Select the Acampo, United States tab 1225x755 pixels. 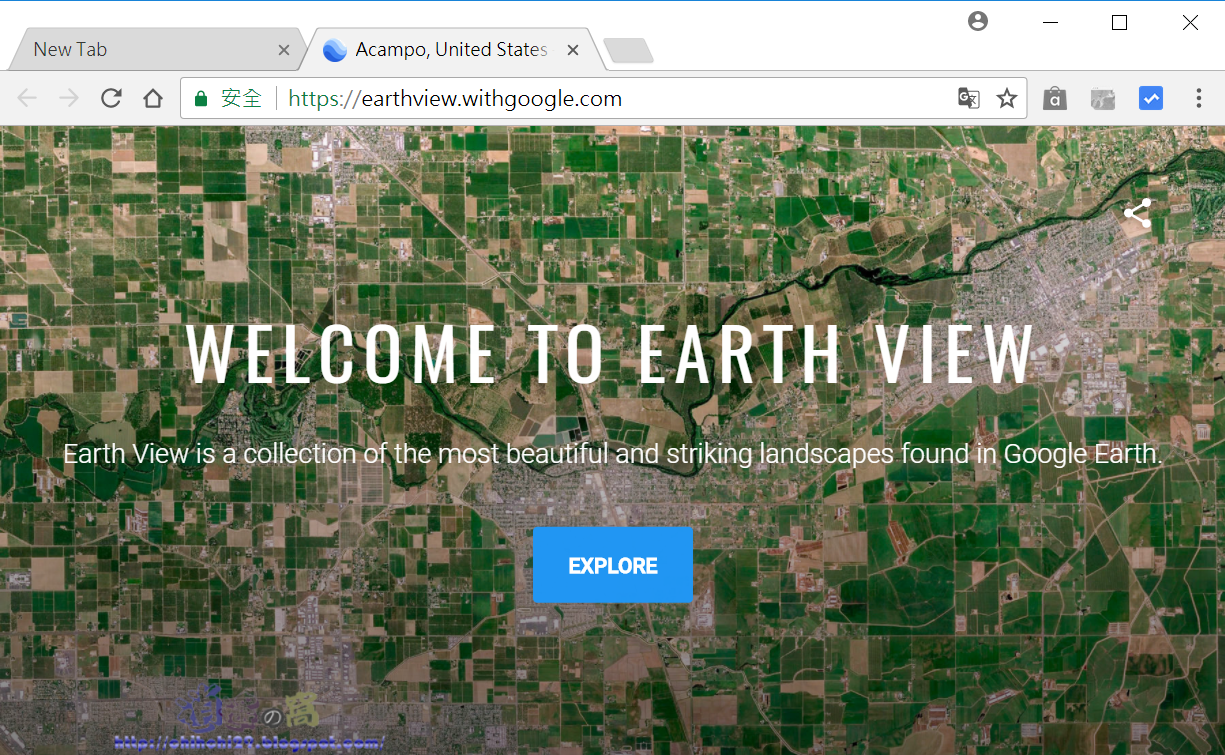coord(450,49)
